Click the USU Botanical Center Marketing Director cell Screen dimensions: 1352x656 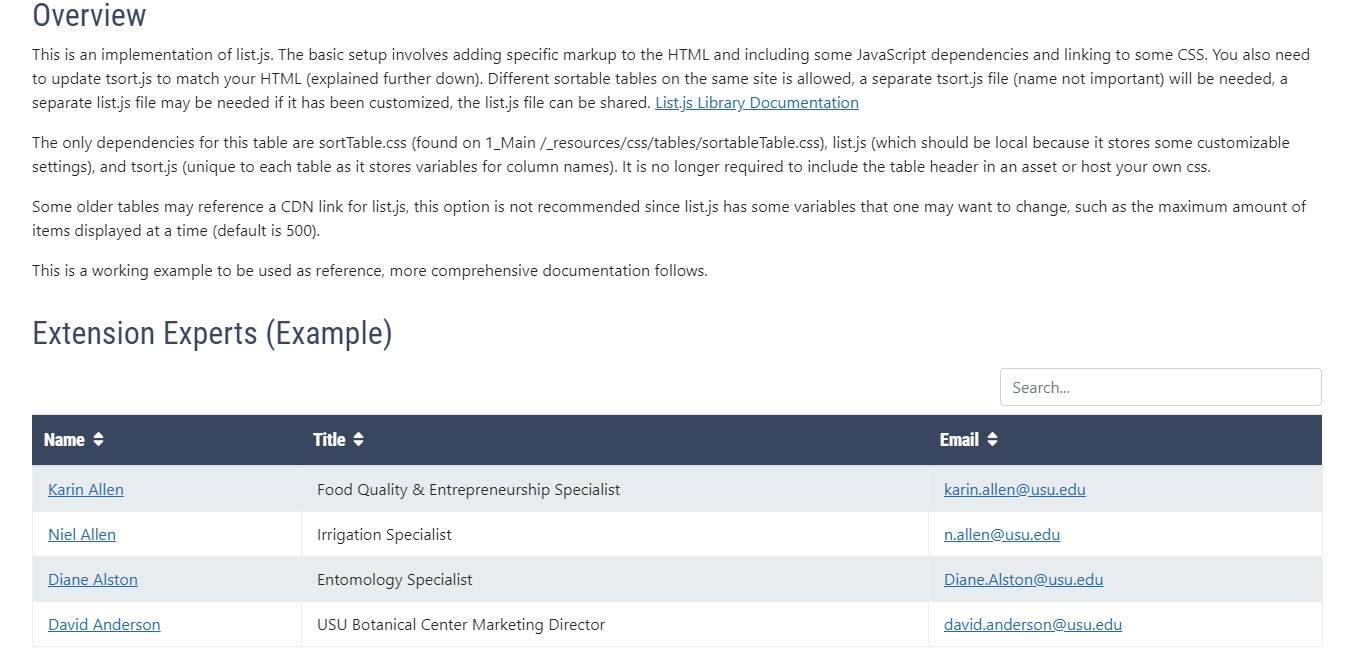tap(460, 625)
